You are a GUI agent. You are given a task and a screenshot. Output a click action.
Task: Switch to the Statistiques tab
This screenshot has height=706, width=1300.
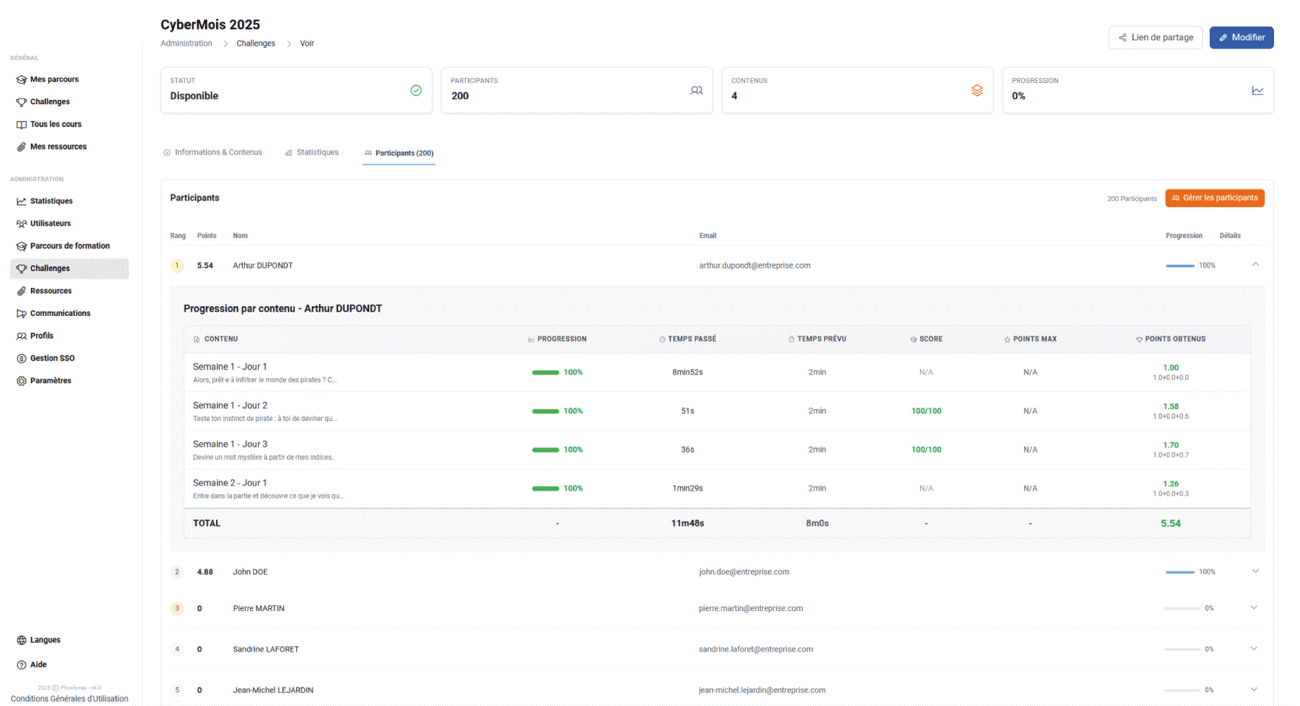[x=311, y=153]
